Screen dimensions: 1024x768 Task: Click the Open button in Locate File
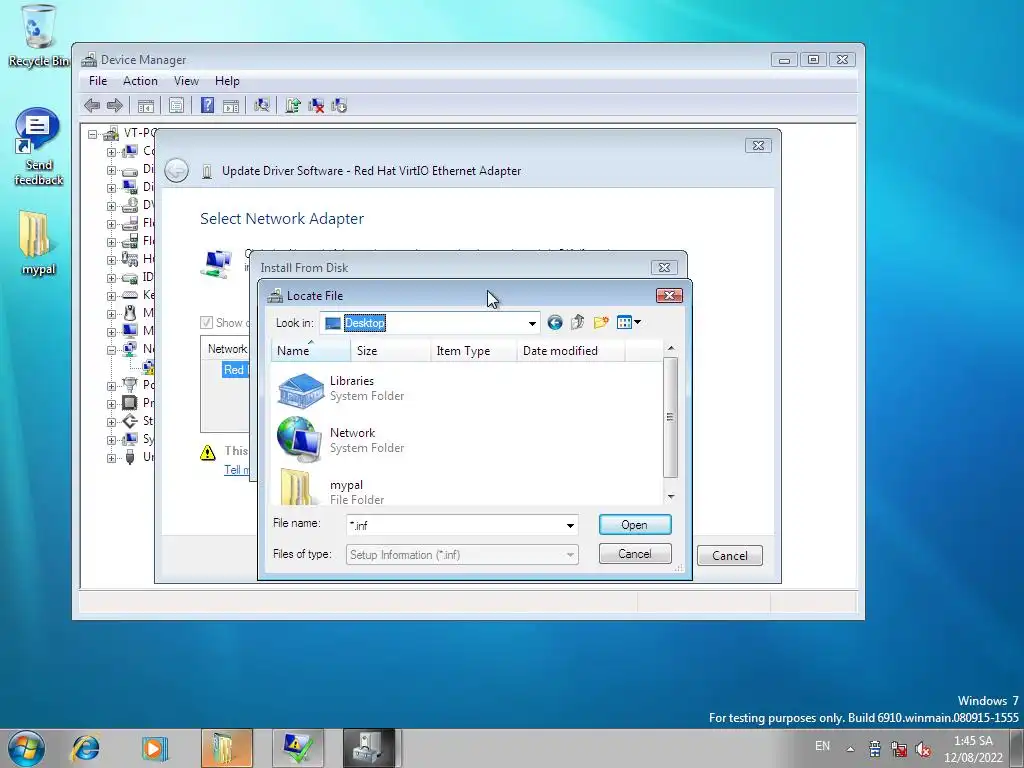[635, 525]
